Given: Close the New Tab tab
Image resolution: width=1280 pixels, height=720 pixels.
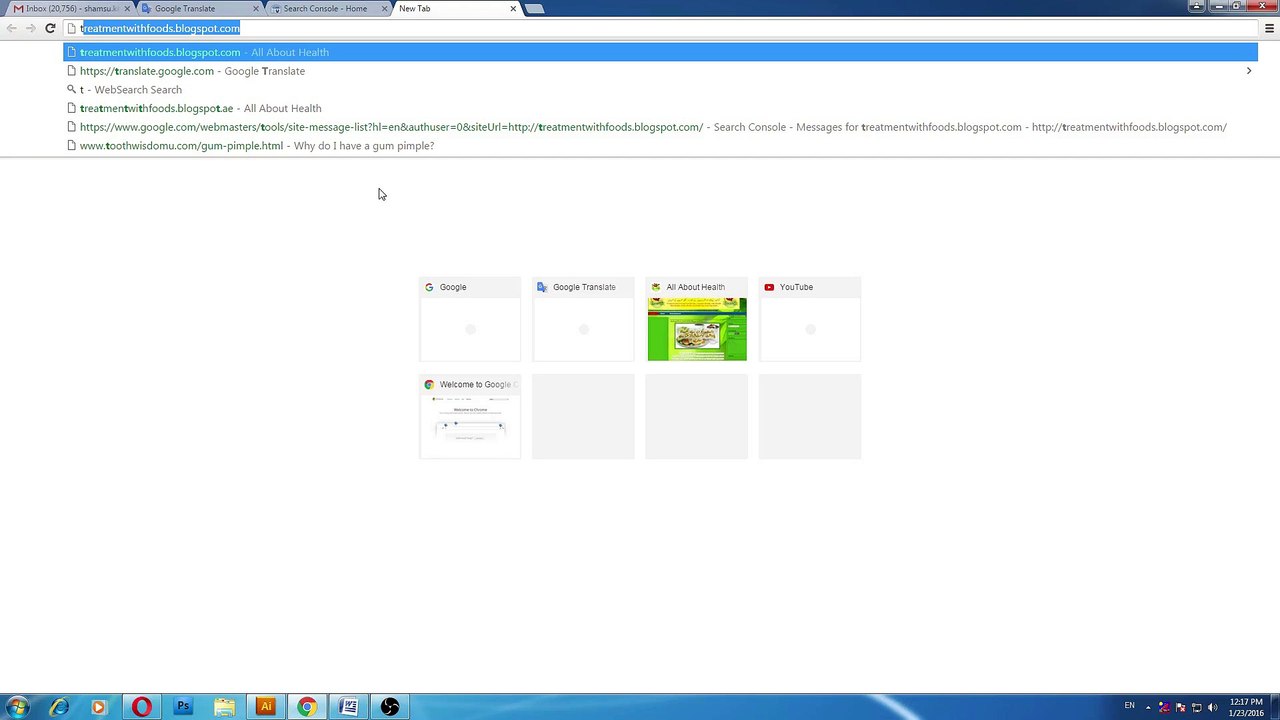Looking at the screenshot, I should click(513, 8).
